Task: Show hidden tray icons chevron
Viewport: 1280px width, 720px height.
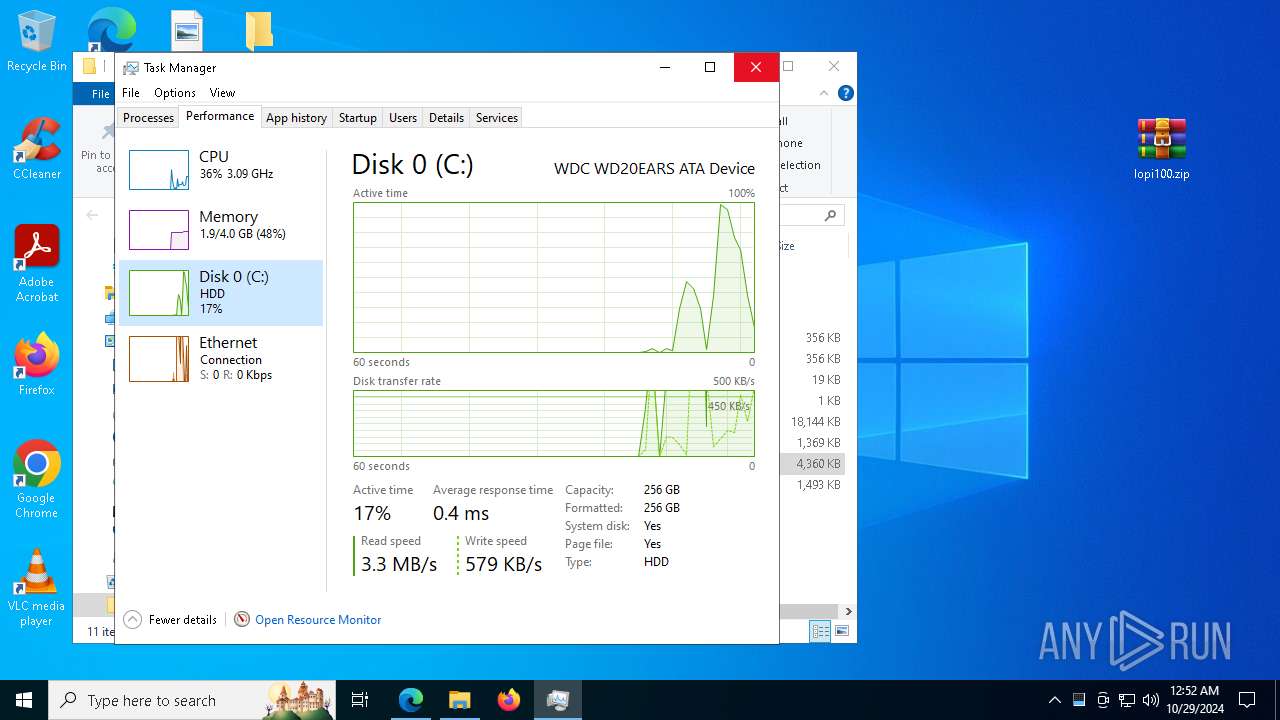Action: point(1054,700)
